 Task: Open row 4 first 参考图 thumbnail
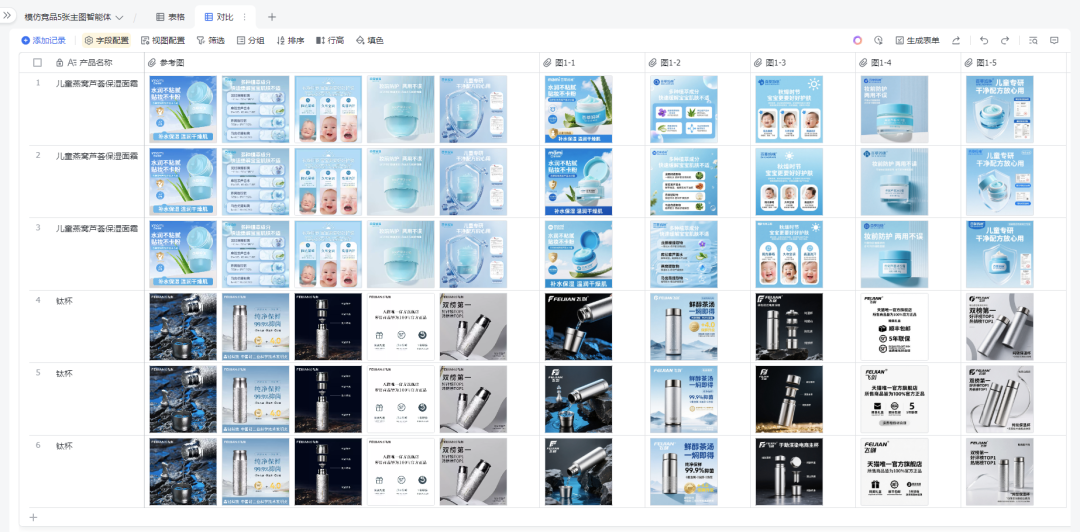point(183,327)
